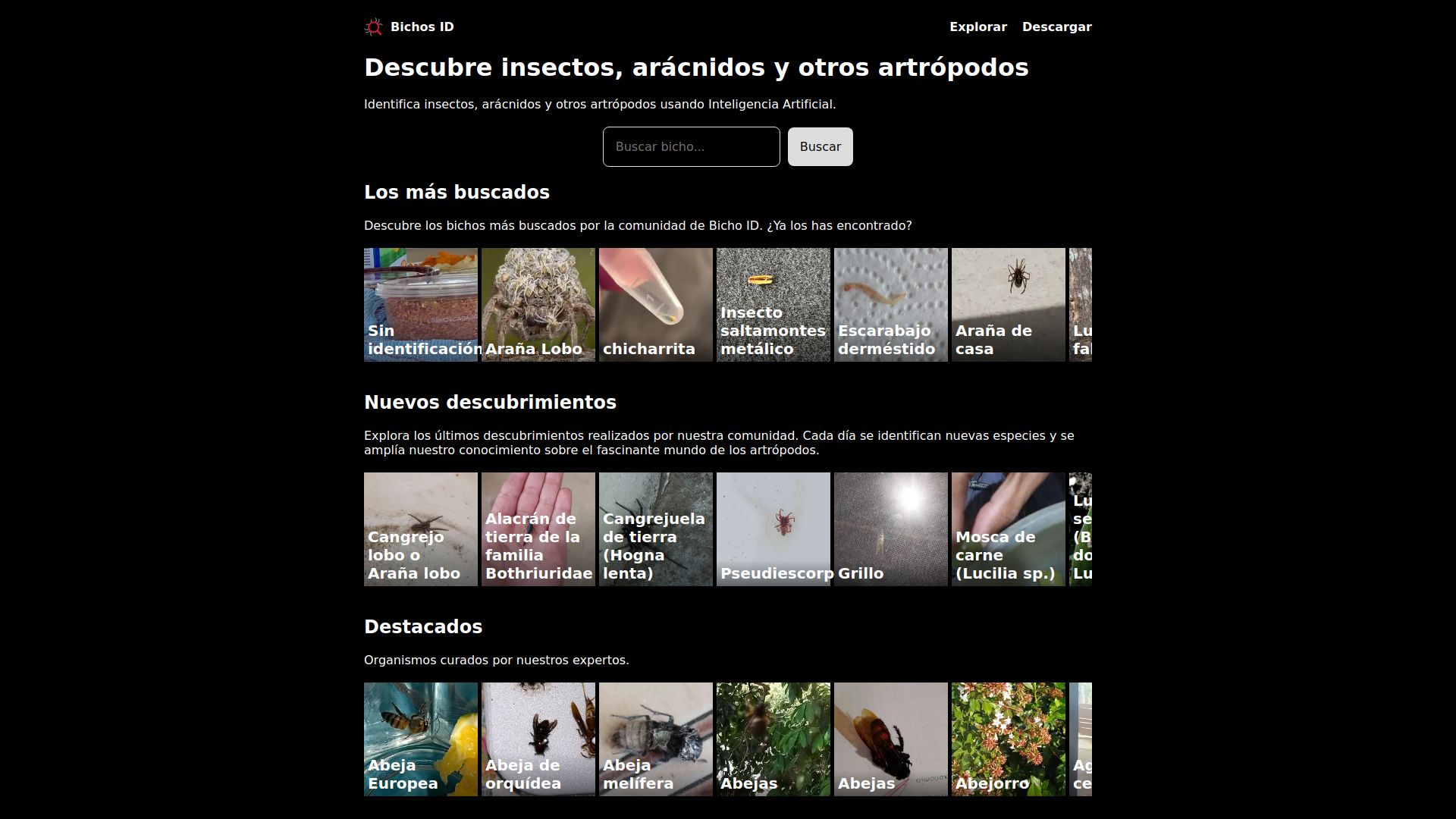The image size is (1456, 819).
Task: View the Mosca de carne Lucilia card
Action: (x=1008, y=529)
